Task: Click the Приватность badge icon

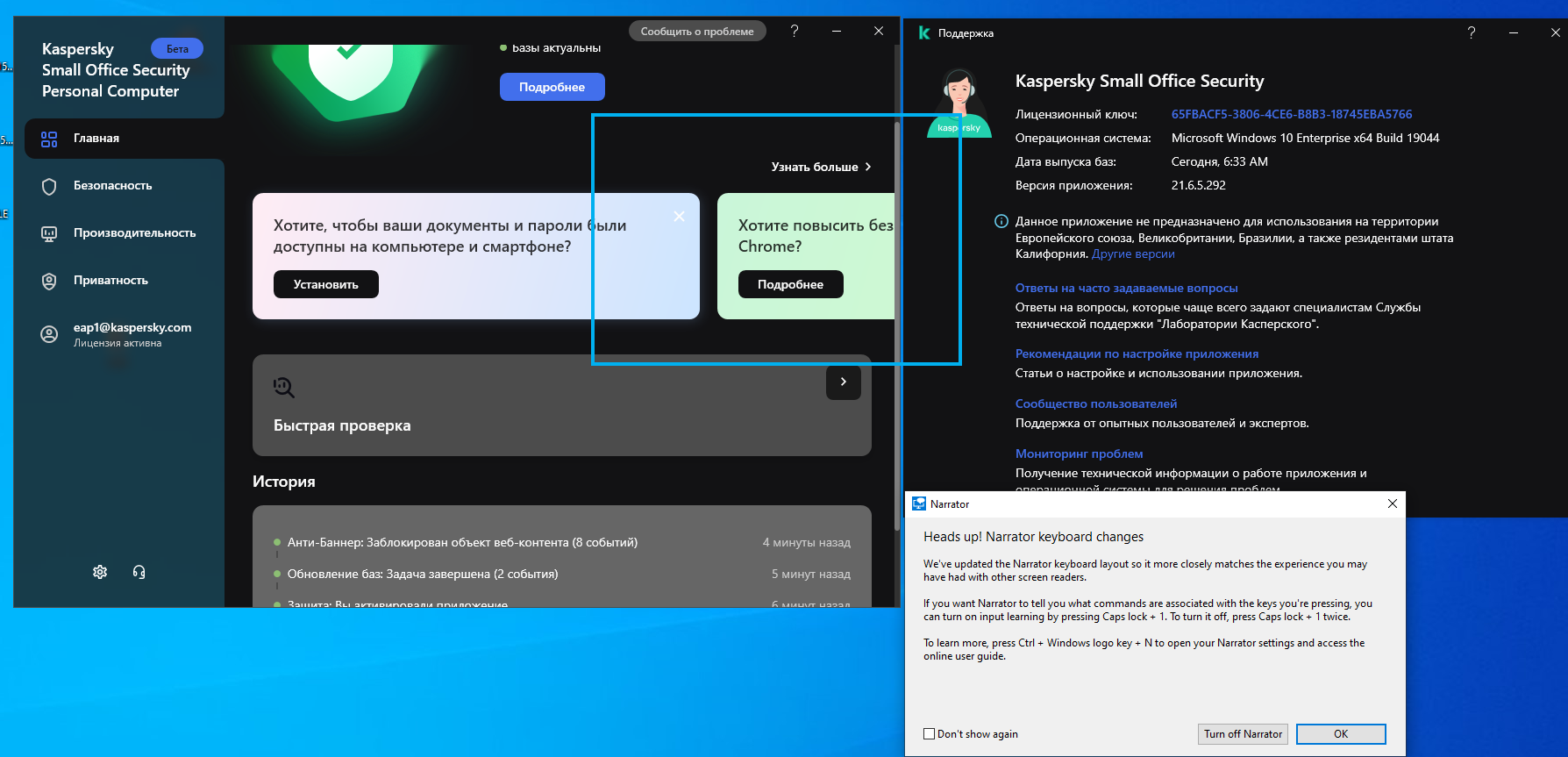Action: [49, 281]
